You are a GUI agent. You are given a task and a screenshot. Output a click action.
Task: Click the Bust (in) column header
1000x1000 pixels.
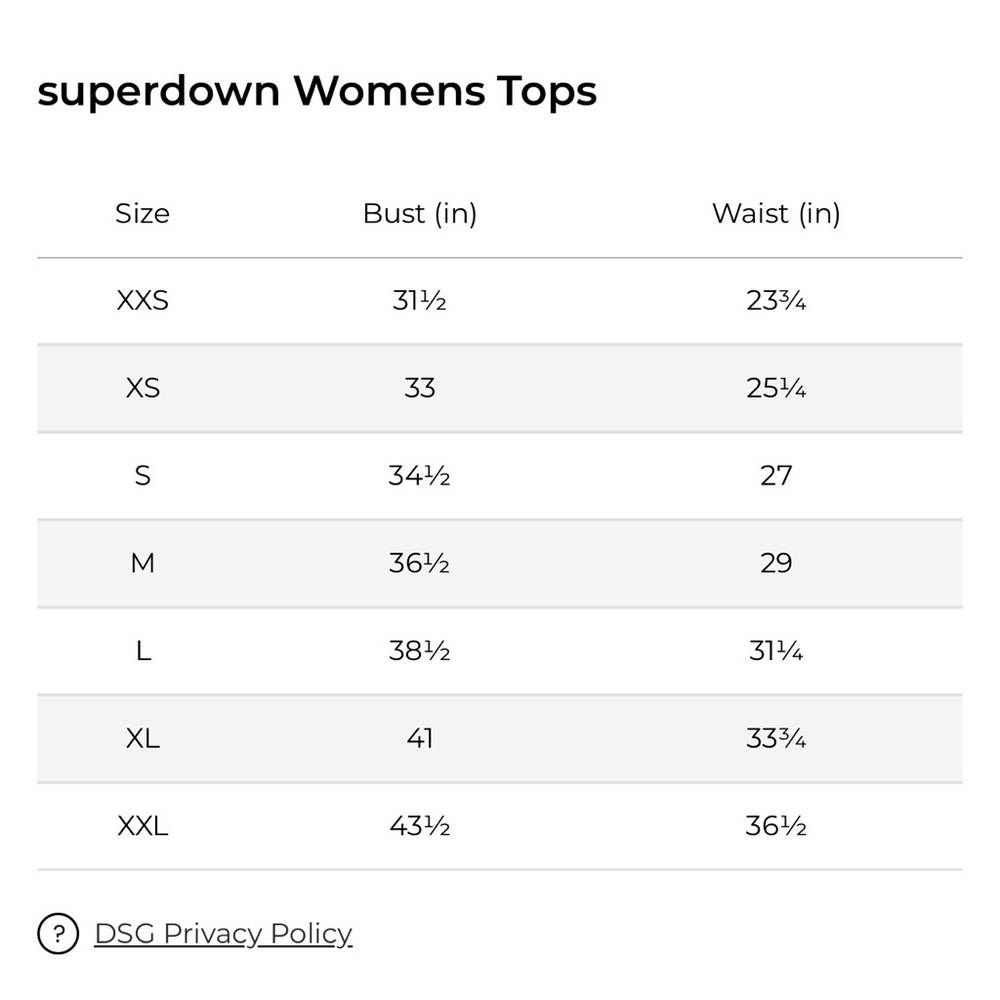[420, 213]
